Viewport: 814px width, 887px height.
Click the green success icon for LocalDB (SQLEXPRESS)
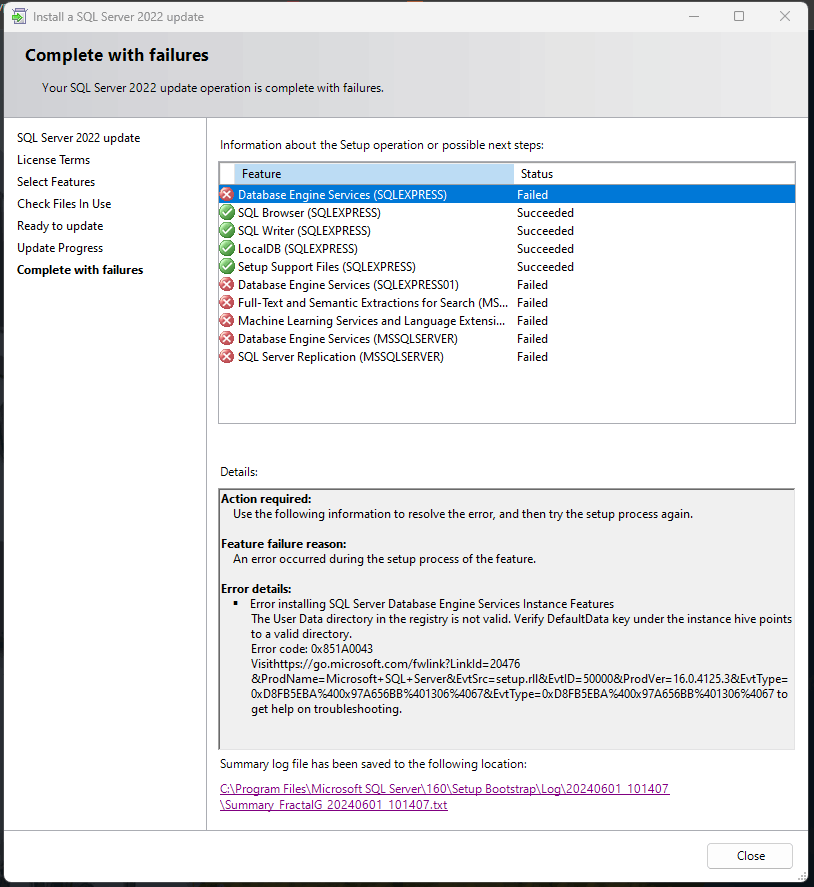(x=227, y=249)
